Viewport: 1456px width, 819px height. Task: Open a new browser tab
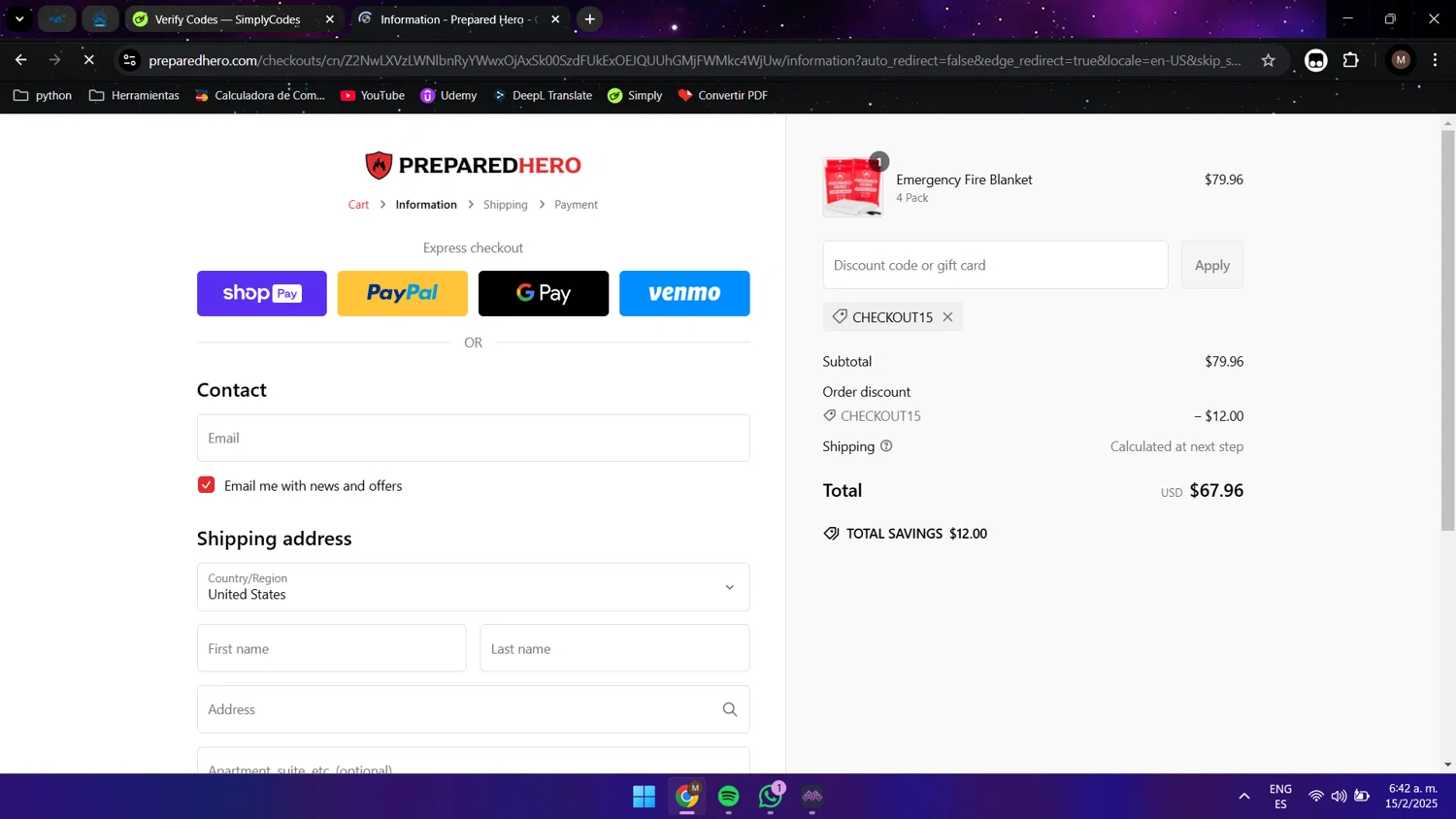pyautogui.click(x=589, y=19)
